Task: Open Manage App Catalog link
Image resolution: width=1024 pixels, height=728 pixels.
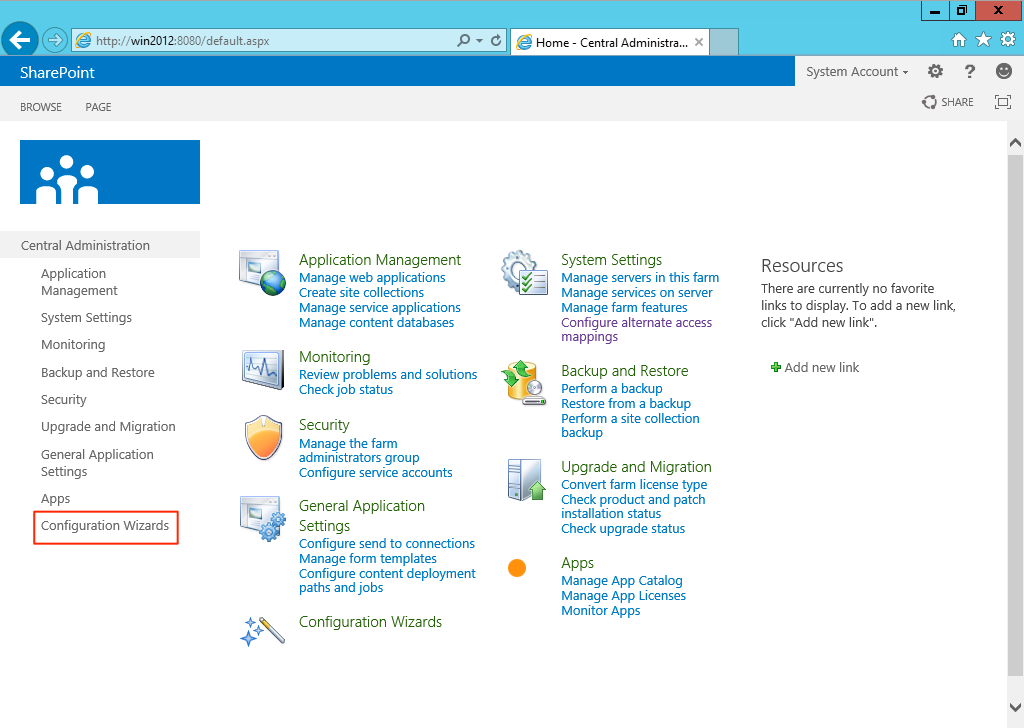Action: (x=622, y=580)
